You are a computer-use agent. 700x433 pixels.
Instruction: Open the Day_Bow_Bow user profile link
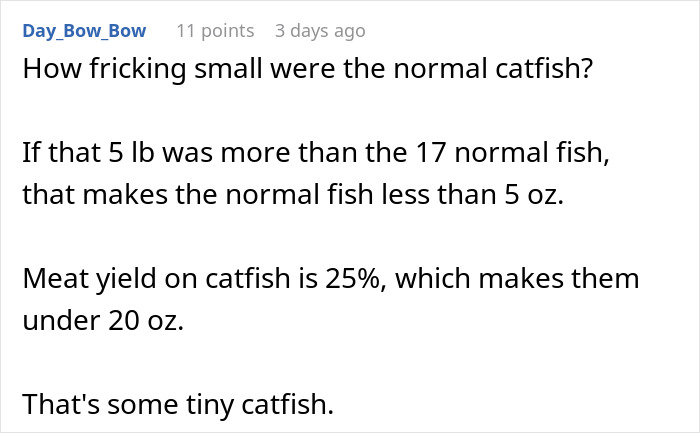pos(83,31)
